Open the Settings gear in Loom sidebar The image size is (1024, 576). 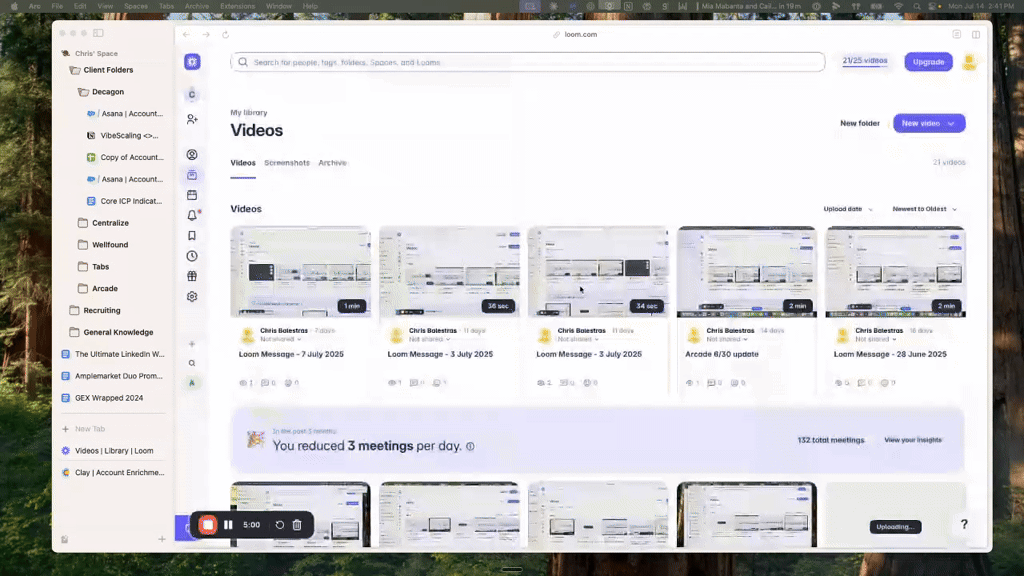[192, 297]
